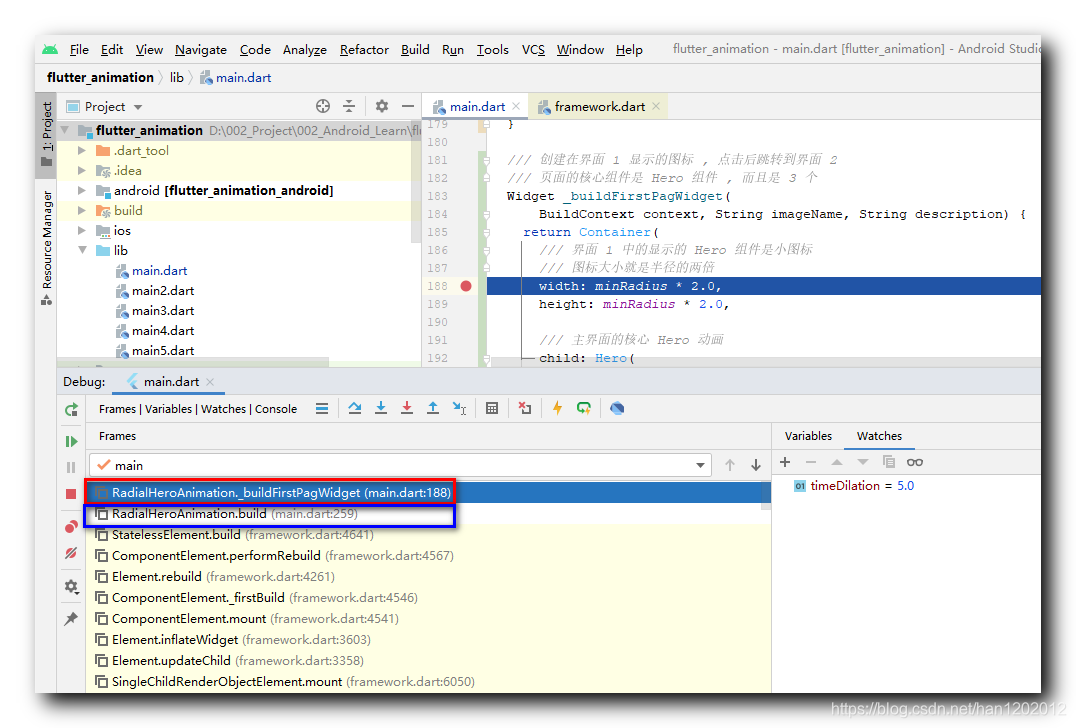Stop the debug session
Image resolution: width=1076 pixels, height=728 pixels.
(71, 494)
